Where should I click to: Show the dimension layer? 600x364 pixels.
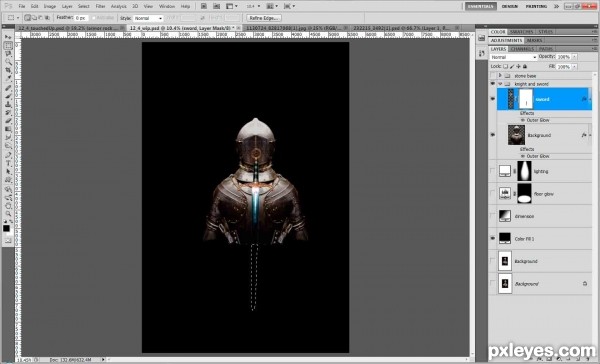point(492,216)
